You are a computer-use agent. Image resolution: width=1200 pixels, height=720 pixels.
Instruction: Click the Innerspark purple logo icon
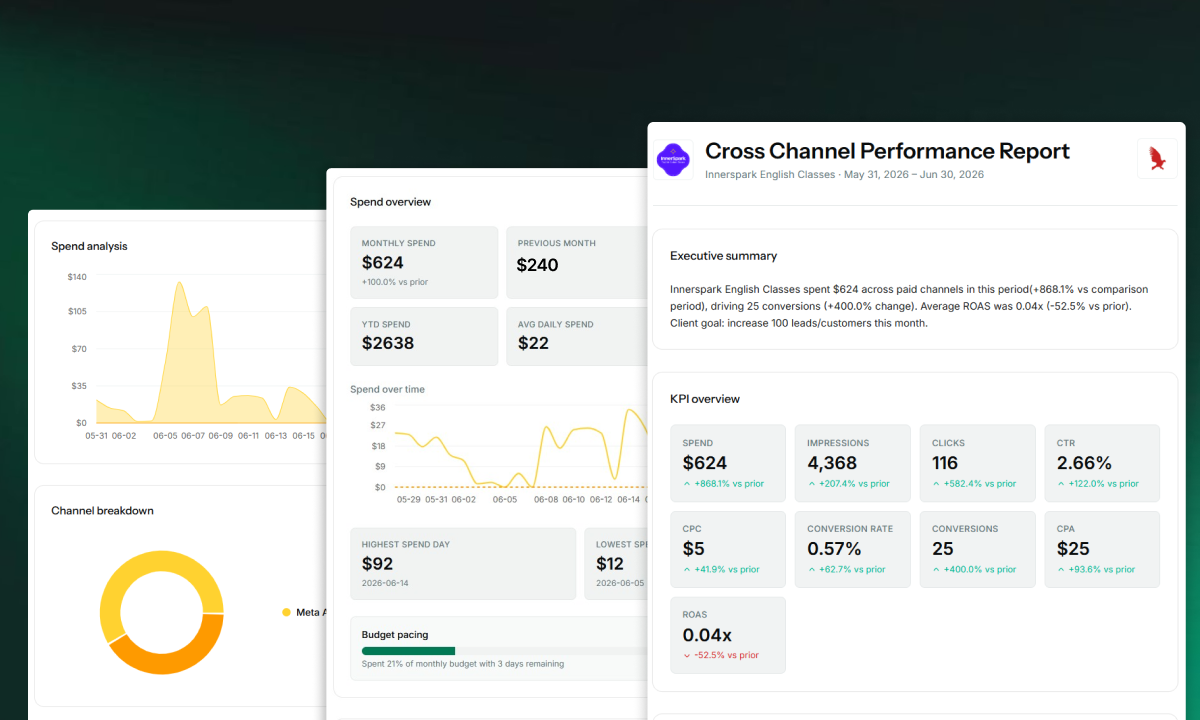674,159
